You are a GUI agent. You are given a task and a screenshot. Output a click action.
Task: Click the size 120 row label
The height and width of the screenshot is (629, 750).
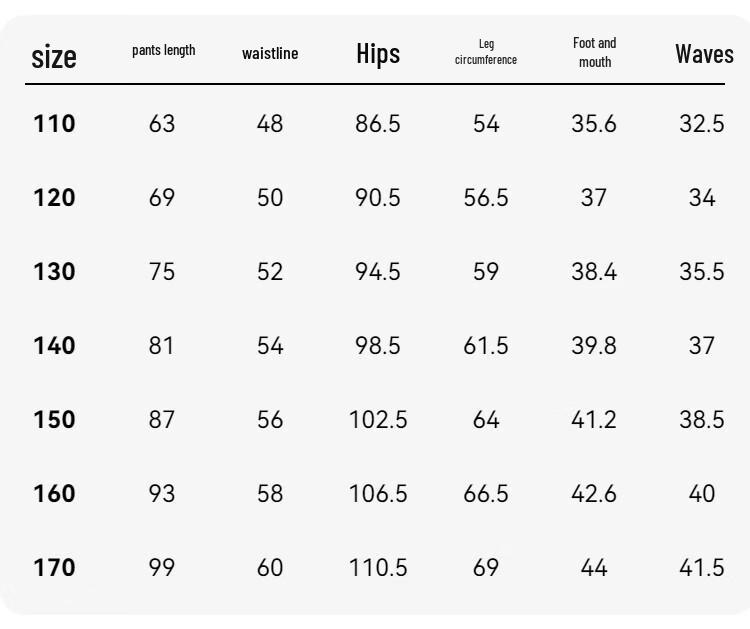54,198
